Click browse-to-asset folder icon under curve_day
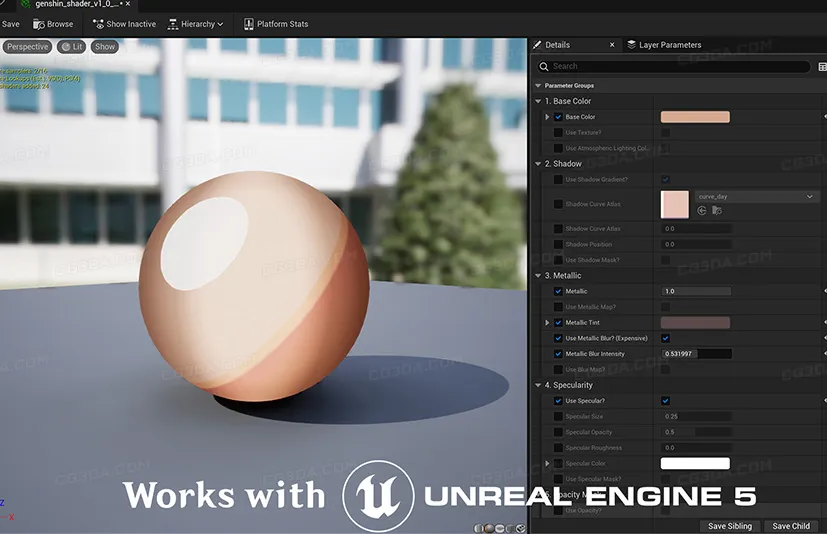 (x=717, y=211)
